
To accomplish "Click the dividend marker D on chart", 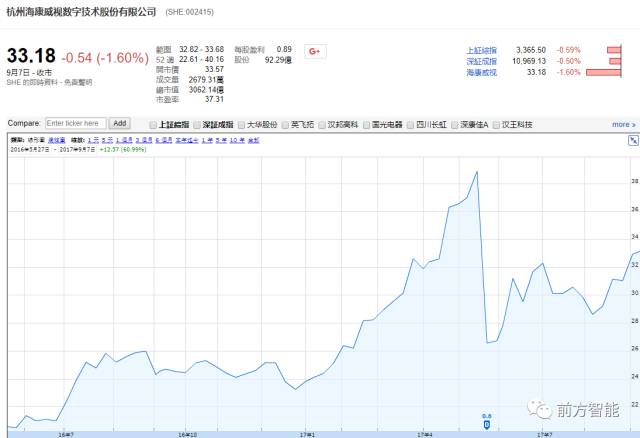I will (487, 425).
